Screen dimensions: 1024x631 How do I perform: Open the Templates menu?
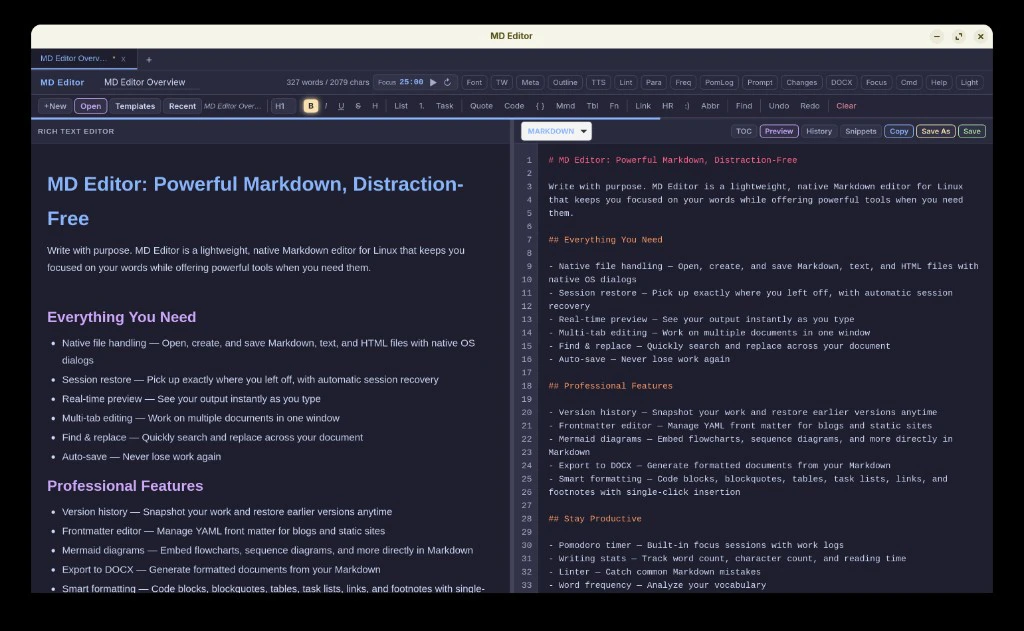135,106
